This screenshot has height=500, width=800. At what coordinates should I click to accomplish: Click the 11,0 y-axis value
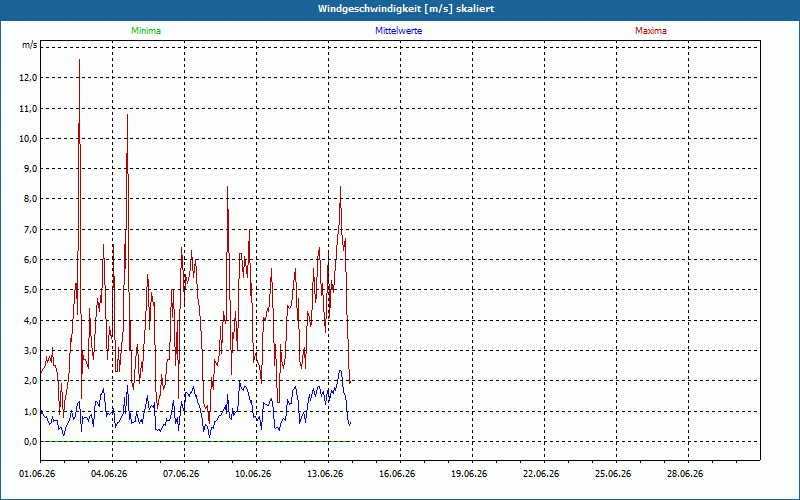click(x=29, y=108)
